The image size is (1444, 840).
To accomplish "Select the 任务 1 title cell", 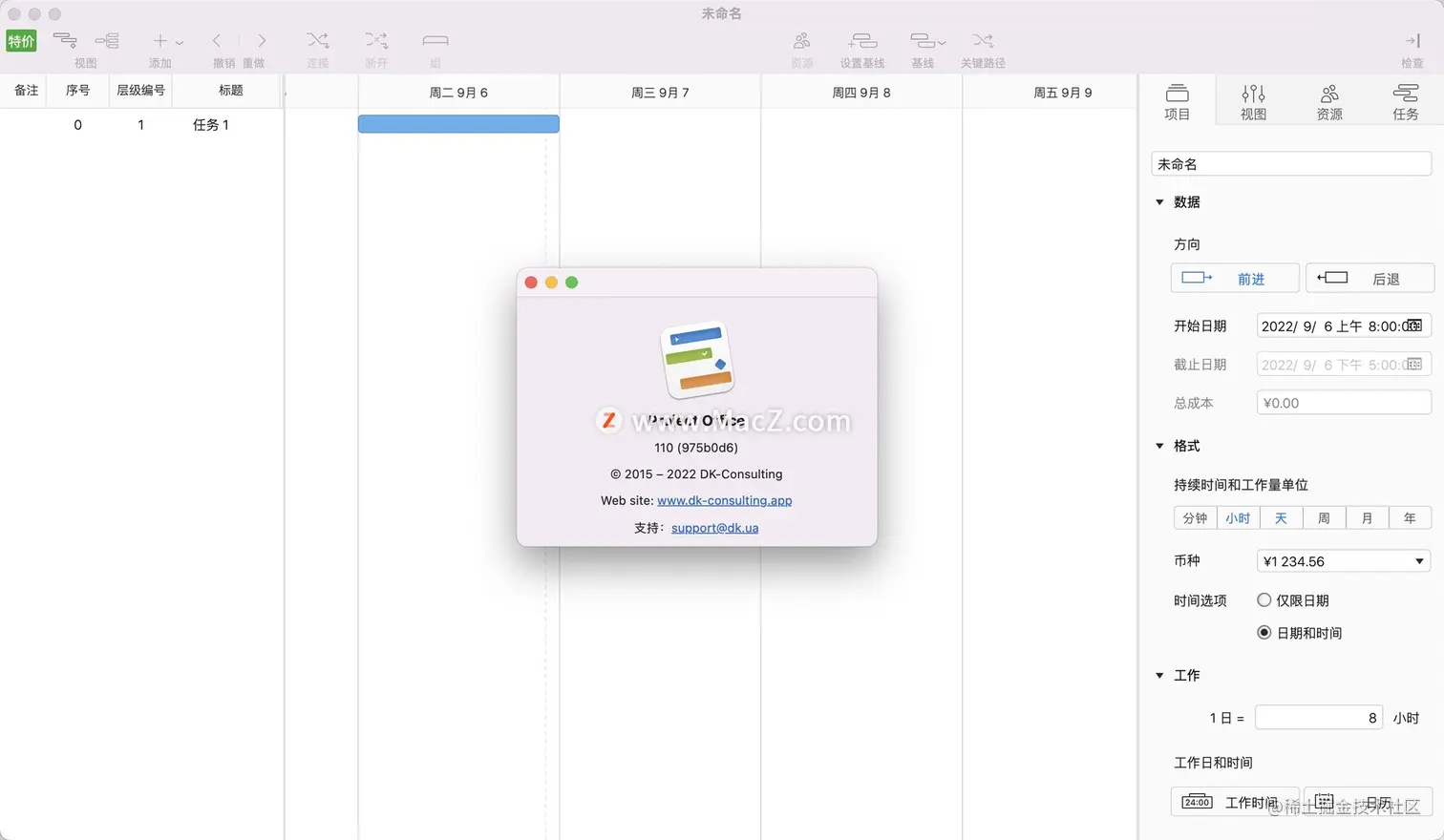I will pos(210,125).
